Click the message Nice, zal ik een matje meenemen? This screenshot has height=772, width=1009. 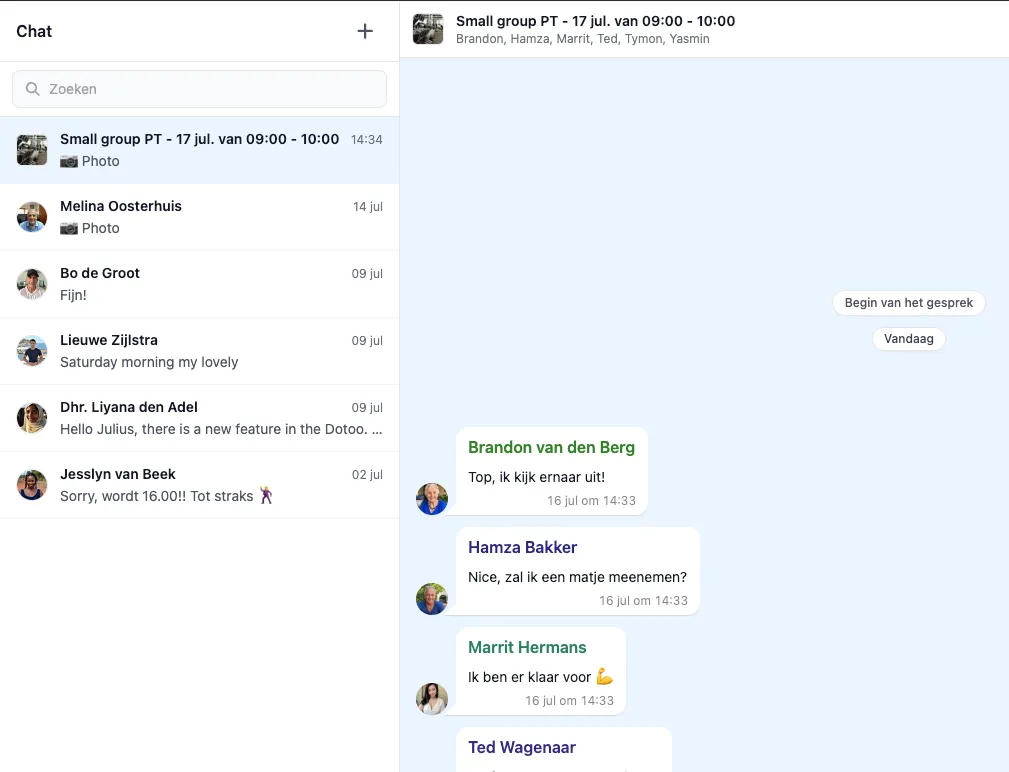(577, 577)
